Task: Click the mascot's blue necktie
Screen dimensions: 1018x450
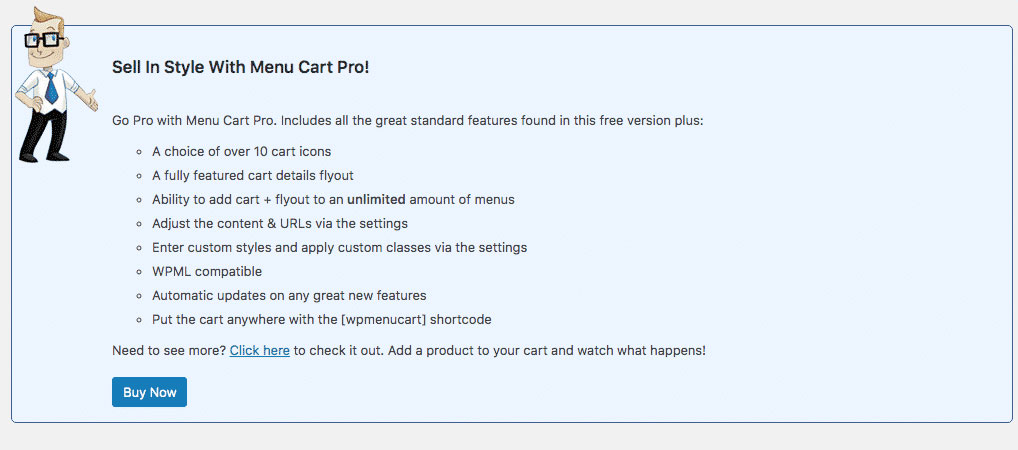Action: 50,88
